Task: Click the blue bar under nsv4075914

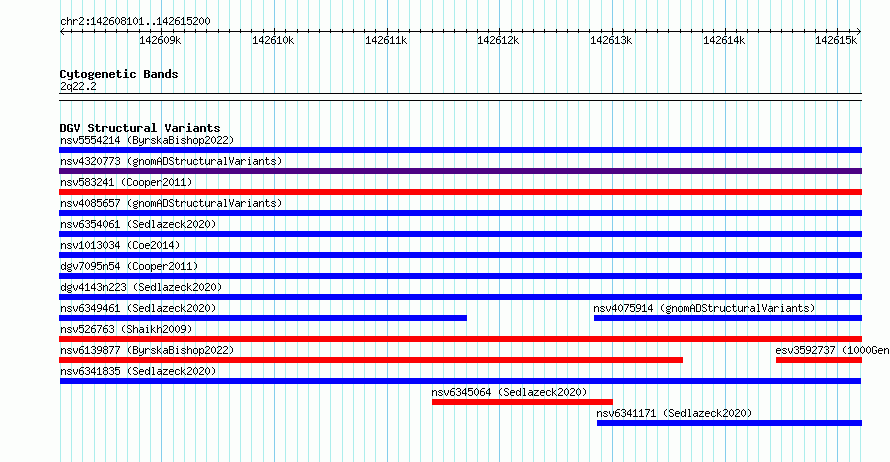Action: [x=728, y=318]
